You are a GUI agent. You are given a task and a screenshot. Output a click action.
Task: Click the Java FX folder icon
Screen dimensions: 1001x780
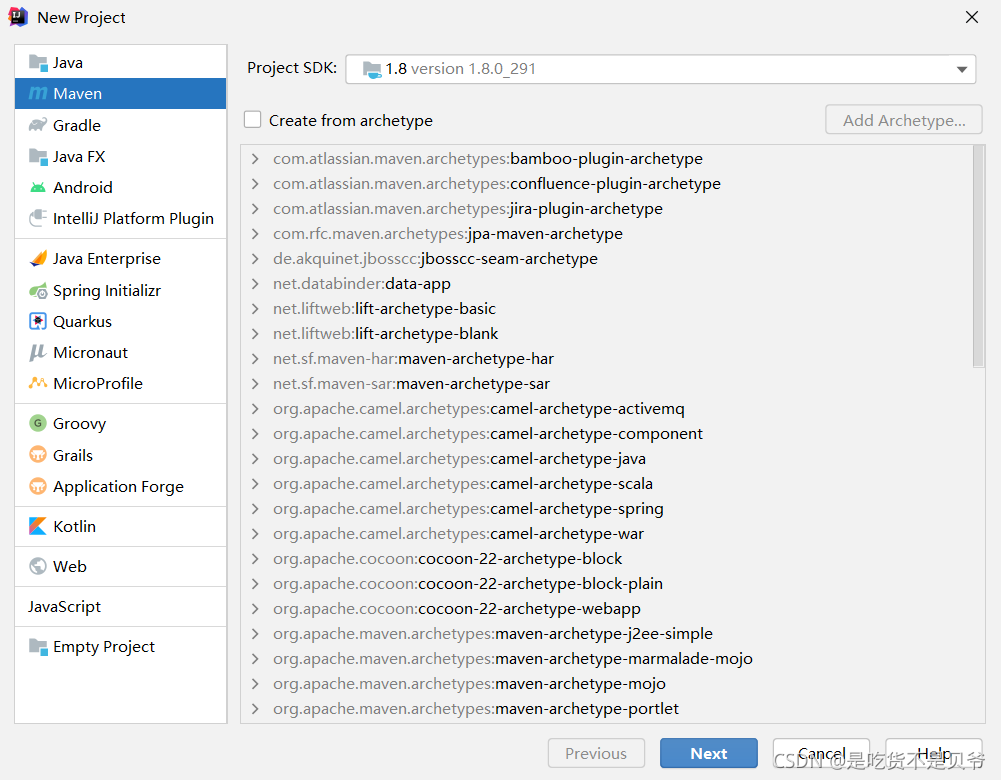click(x=38, y=156)
